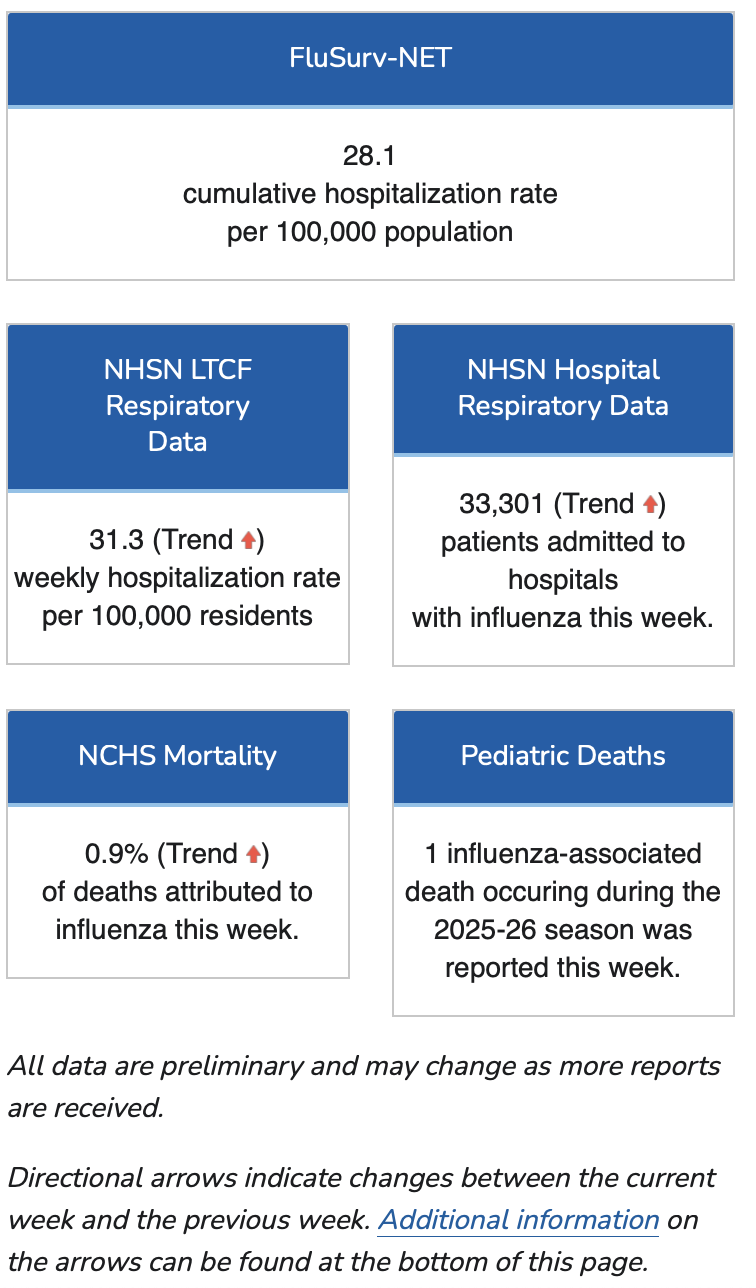The image size is (756, 1288).
Task: Select the NCHS Mortality card header
Action: (178, 756)
